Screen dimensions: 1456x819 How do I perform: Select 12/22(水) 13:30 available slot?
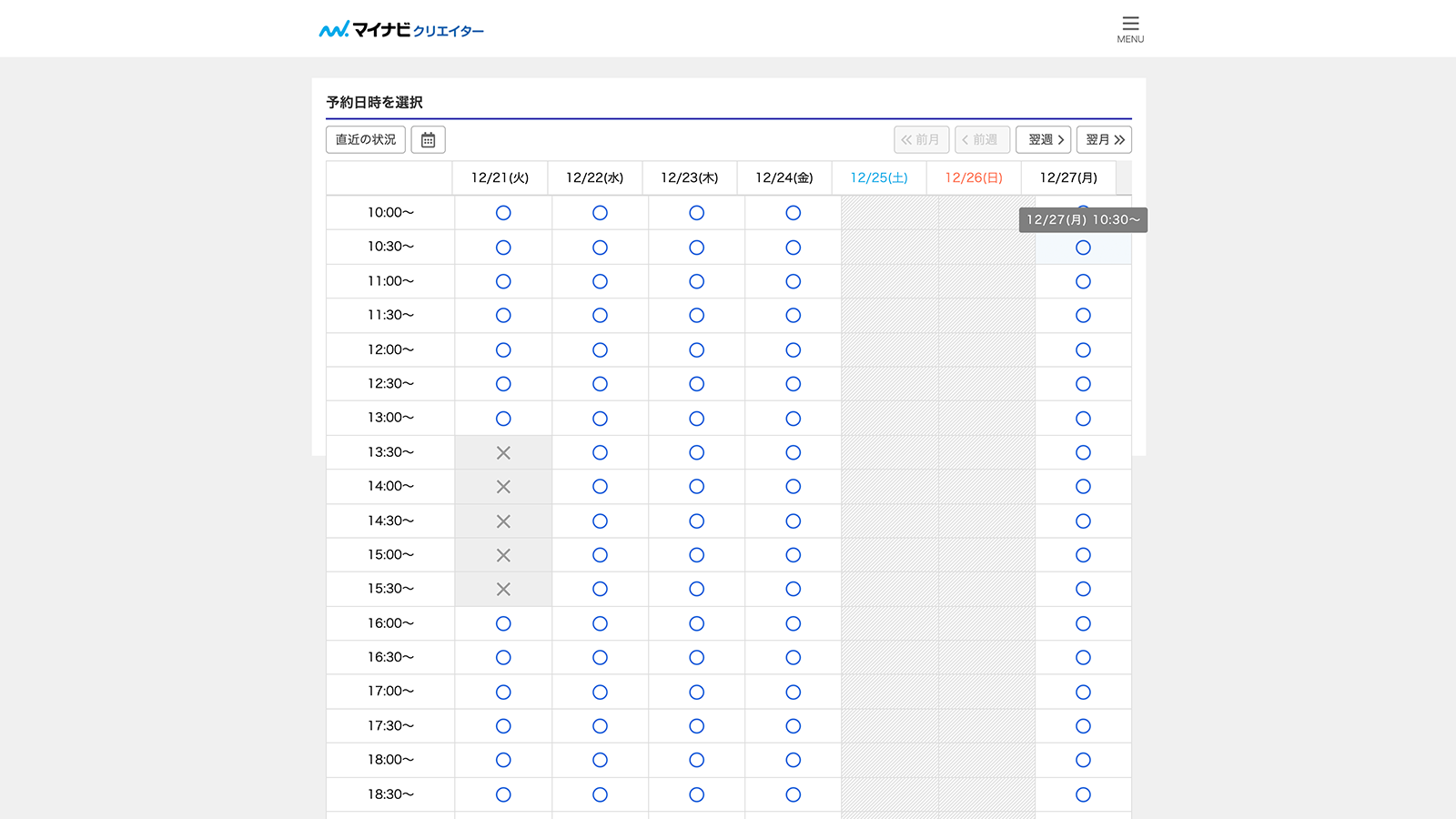click(x=600, y=452)
